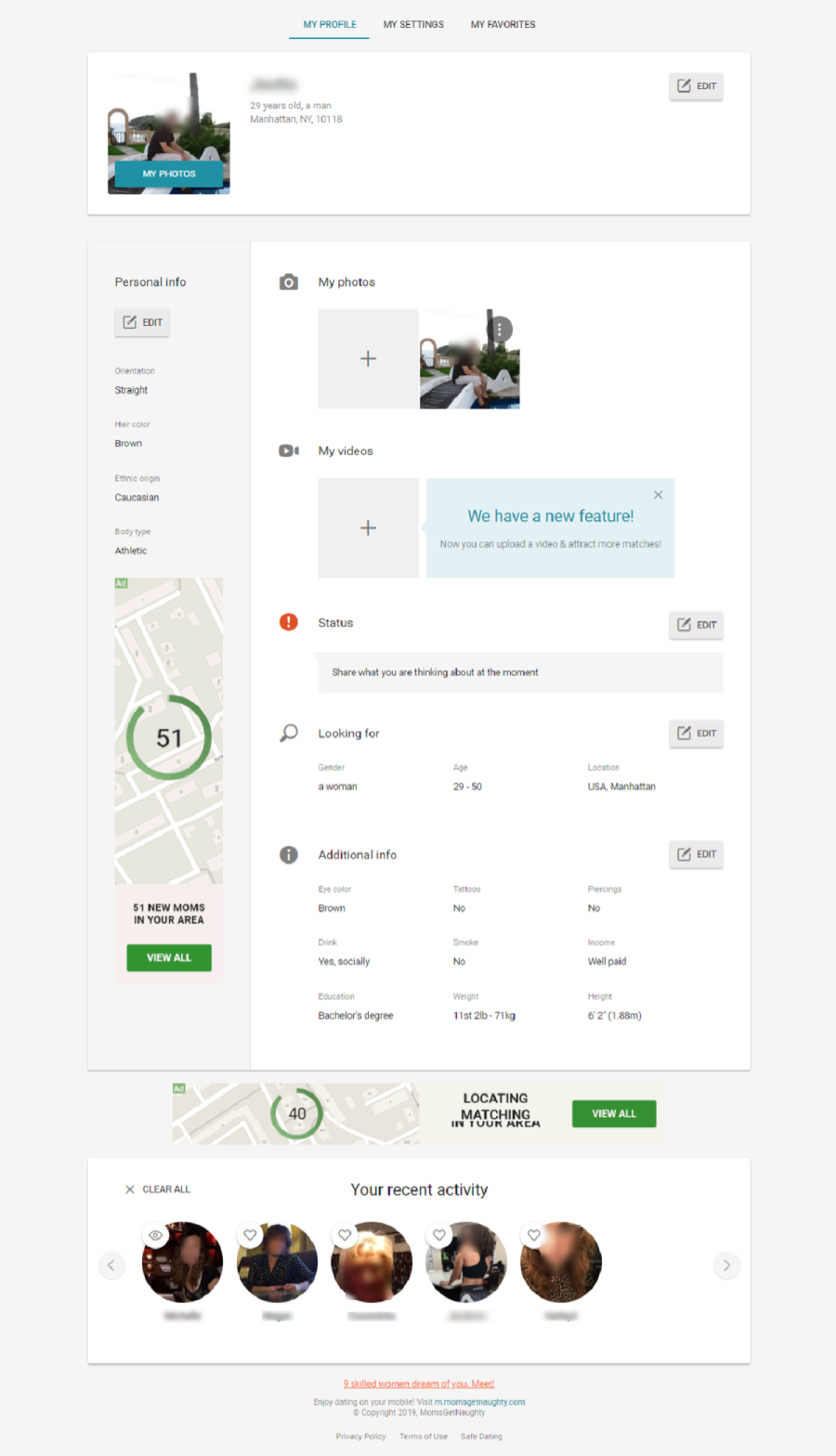Type in the status text field
This screenshot has height=1456, width=836.
pyautogui.click(x=520, y=672)
